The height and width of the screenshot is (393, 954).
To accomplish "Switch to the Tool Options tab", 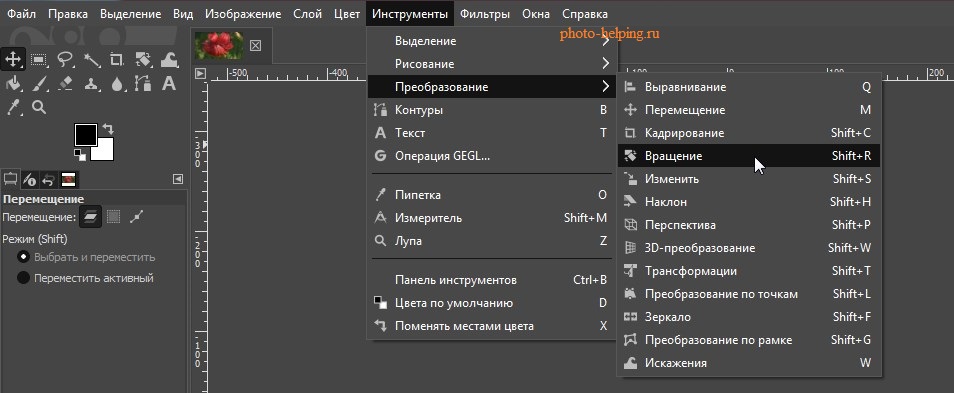I will (10, 179).
